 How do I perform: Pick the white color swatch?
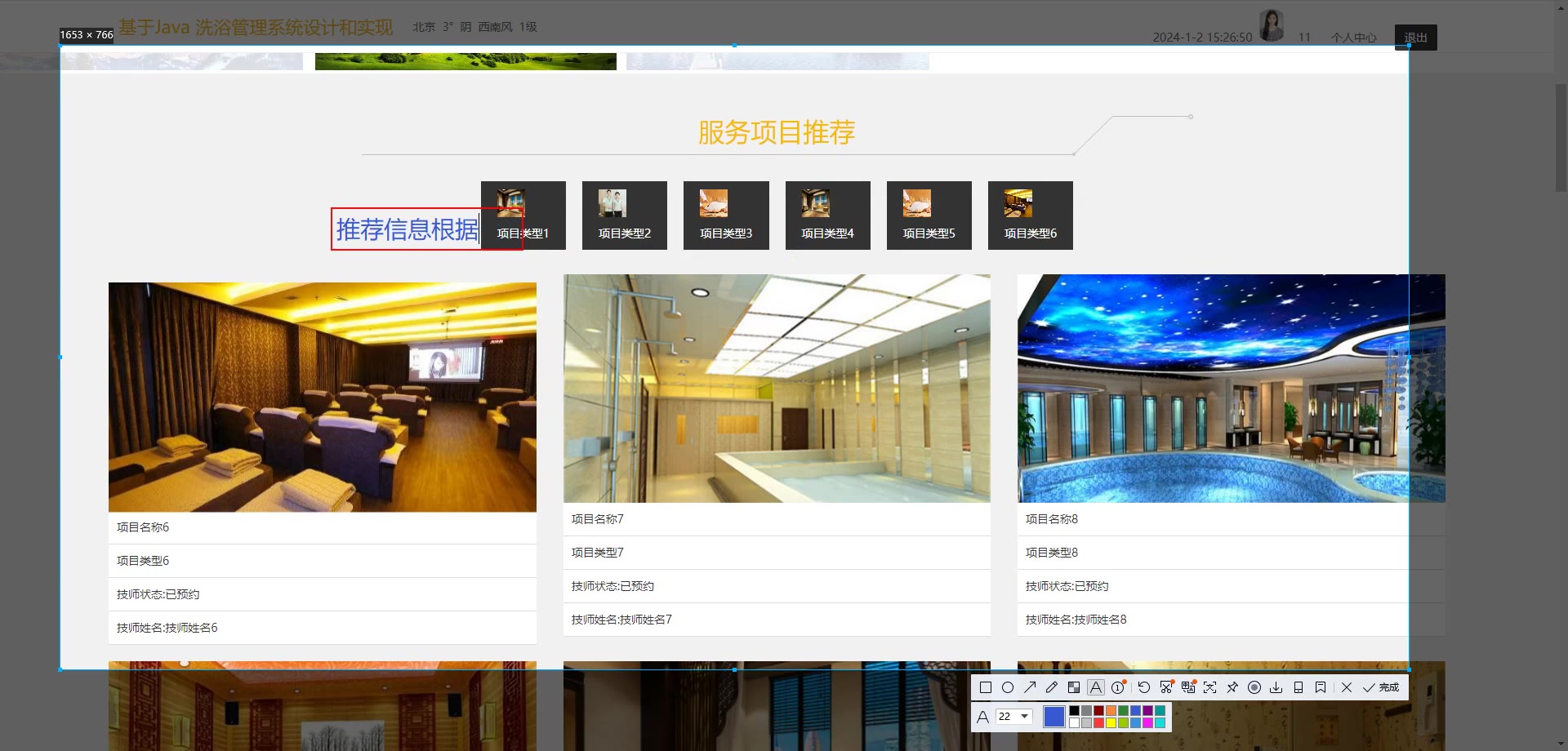pos(1074,722)
